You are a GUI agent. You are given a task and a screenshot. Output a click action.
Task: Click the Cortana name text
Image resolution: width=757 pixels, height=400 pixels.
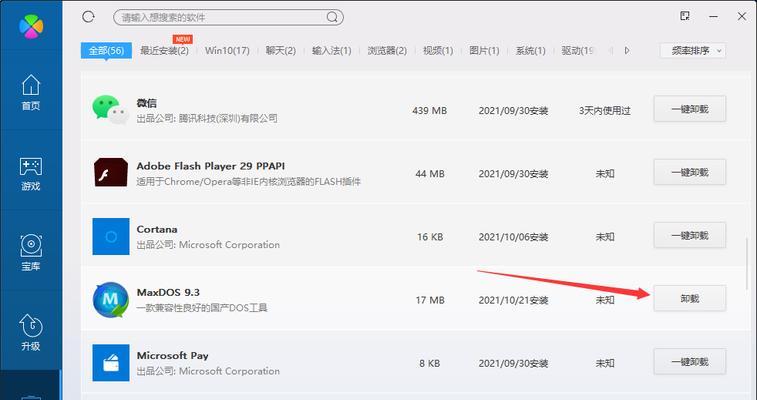[157, 229]
